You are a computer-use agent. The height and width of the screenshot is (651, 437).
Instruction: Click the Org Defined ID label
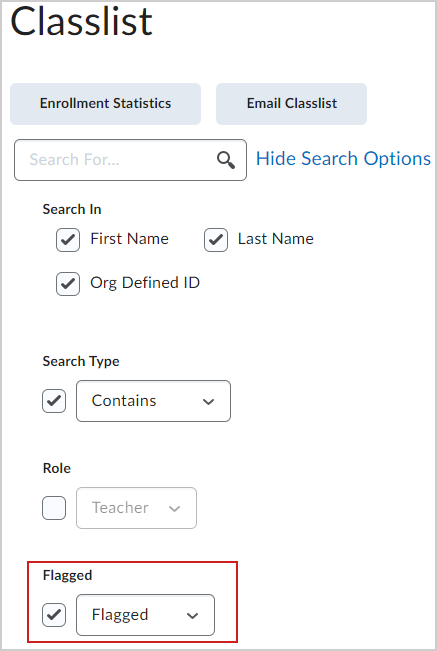[145, 283]
